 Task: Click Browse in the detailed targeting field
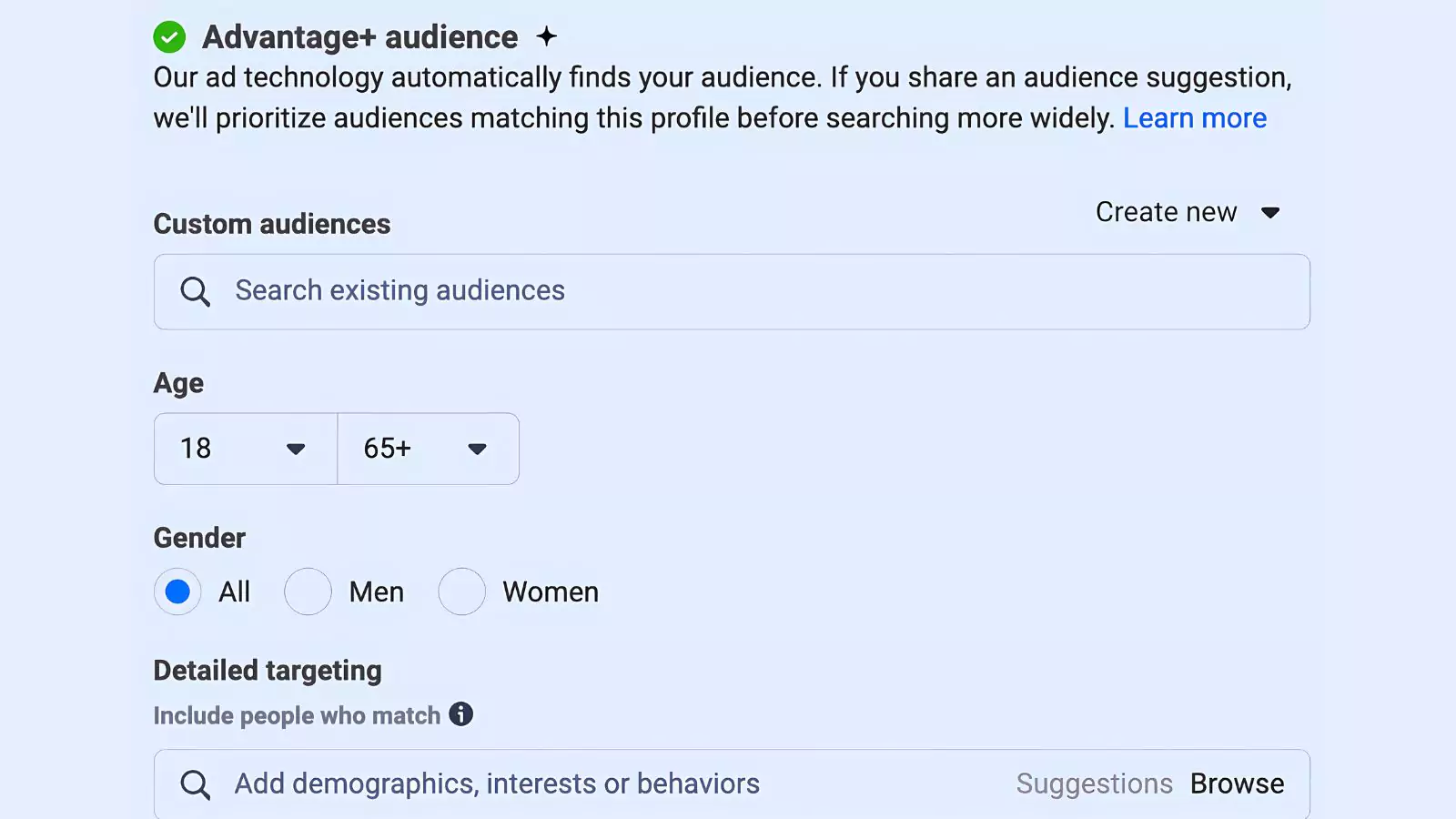pyautogui.click(x=1237, y=784)
